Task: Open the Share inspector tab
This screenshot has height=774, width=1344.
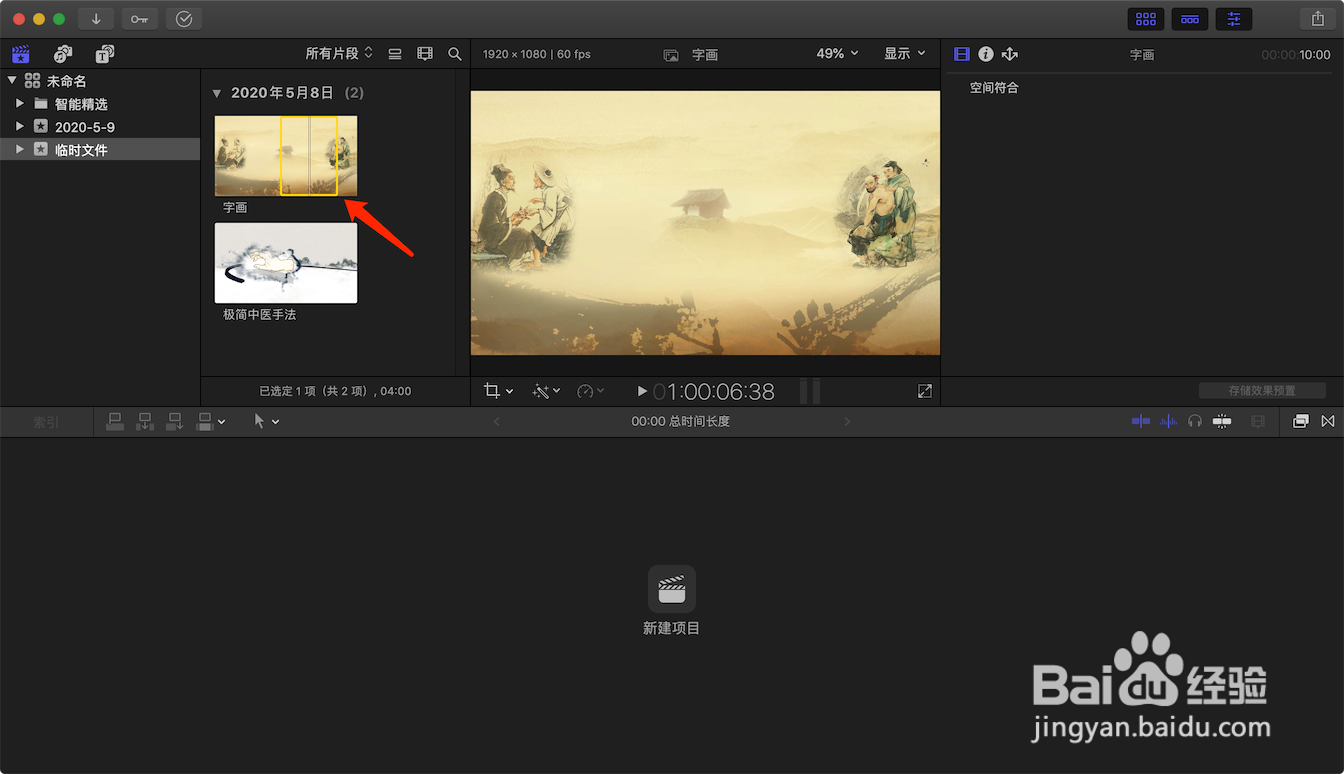Action: 1010,54
